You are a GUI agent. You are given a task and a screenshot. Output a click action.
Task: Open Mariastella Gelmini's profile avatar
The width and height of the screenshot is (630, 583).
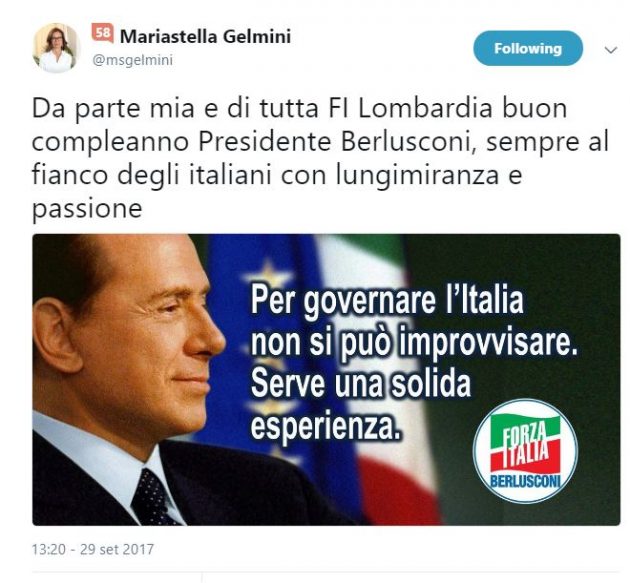click(x=55, y=48)
